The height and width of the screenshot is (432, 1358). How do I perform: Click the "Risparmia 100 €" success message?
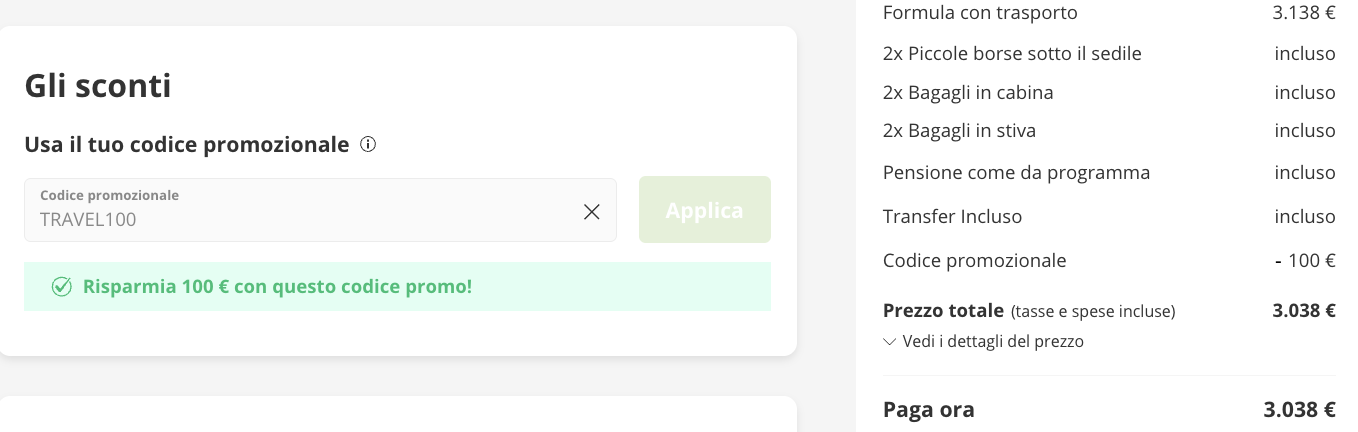click(277, 287)
